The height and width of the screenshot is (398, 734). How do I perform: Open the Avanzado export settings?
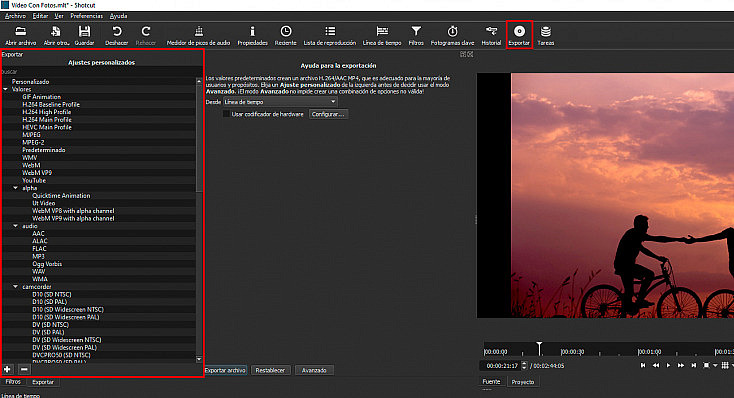pos(314,370)
